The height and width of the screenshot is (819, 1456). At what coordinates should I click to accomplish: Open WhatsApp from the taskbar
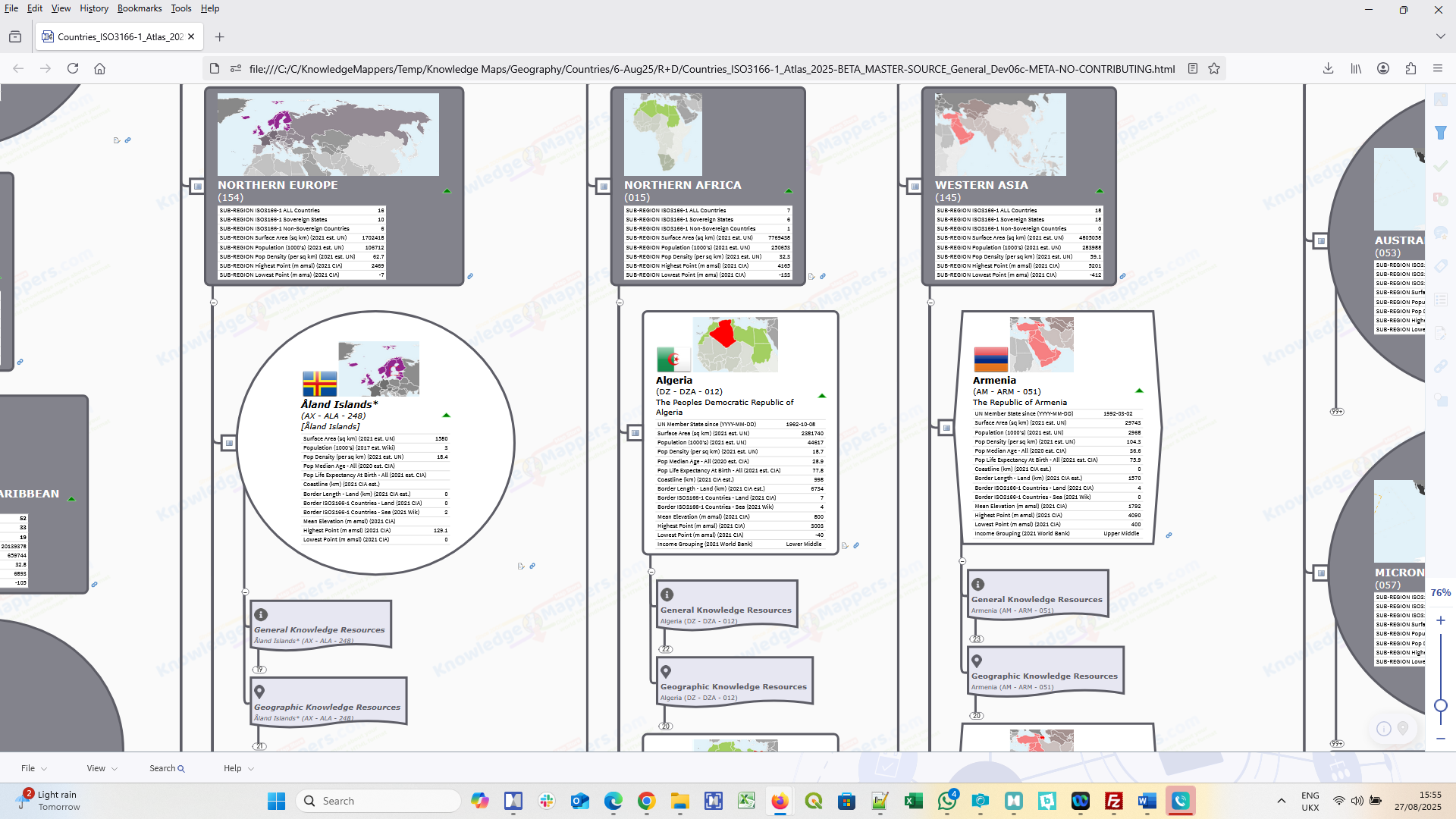947,801
